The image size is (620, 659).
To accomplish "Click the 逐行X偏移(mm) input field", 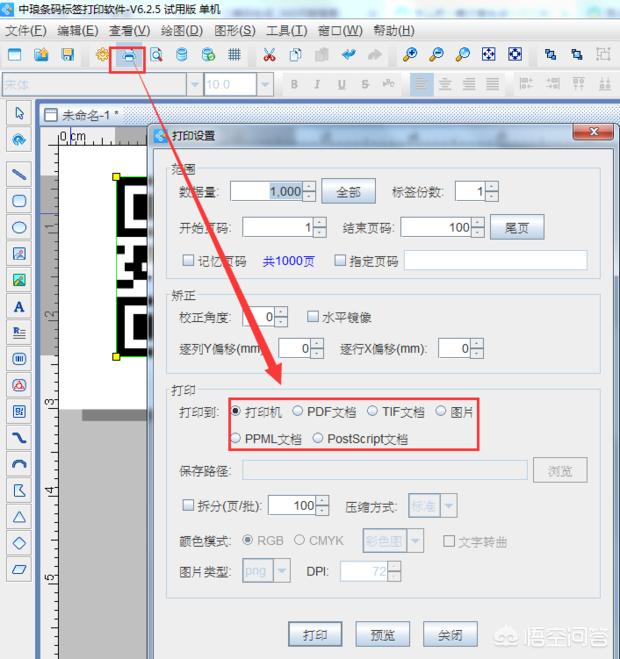I will (455, 348).
